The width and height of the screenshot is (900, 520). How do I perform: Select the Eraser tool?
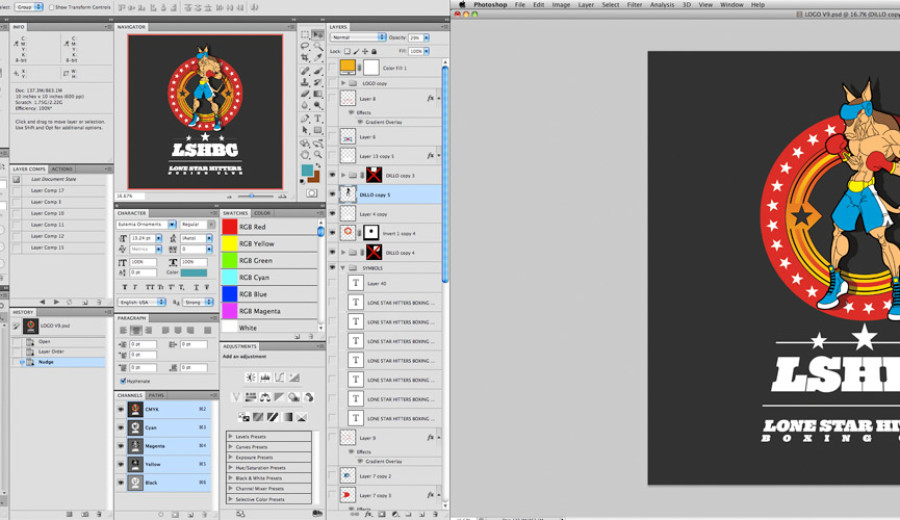305,94
